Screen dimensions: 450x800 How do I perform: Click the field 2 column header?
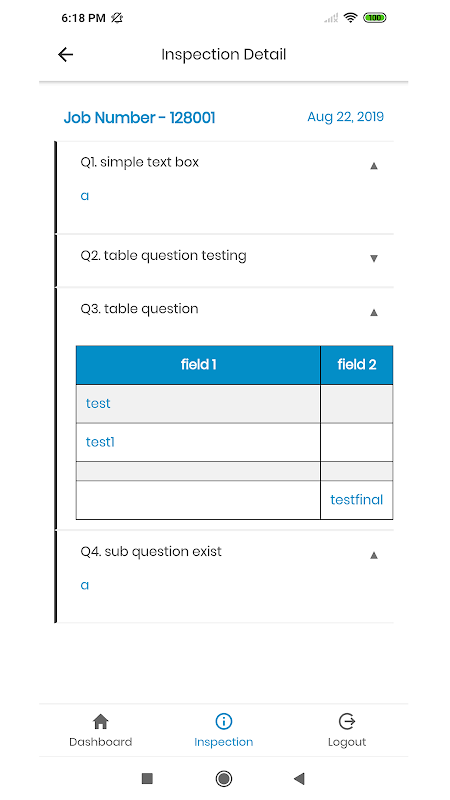(x=357, y=365)
